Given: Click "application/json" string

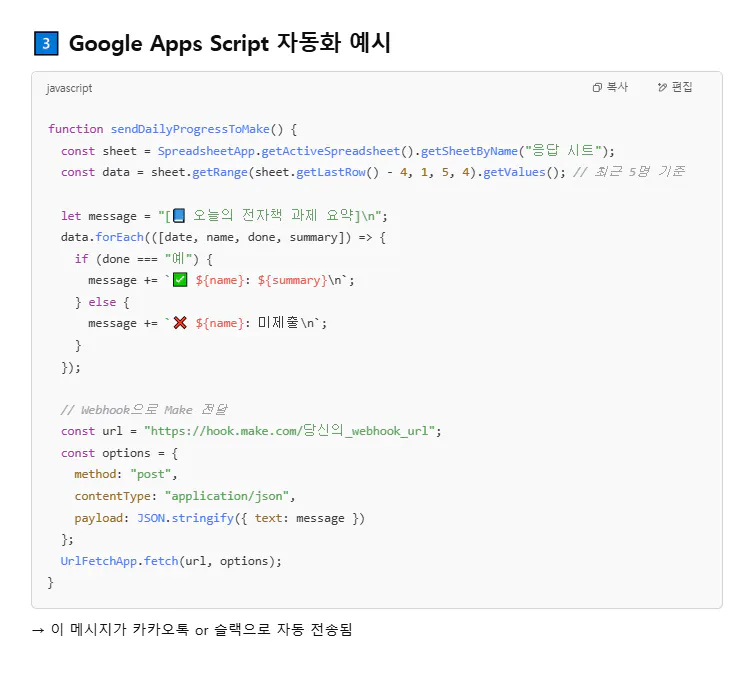Looking at the screenshot, I should pos(227,496).
